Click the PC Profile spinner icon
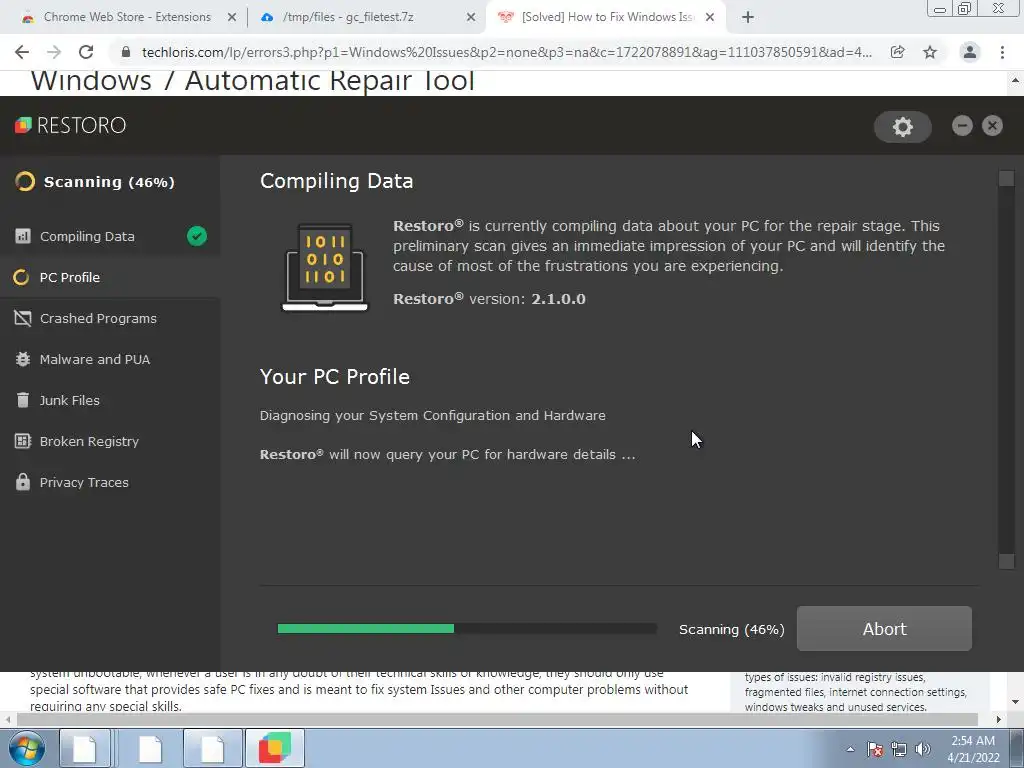This screenshot has height=768, width=1024. (21, 278)
